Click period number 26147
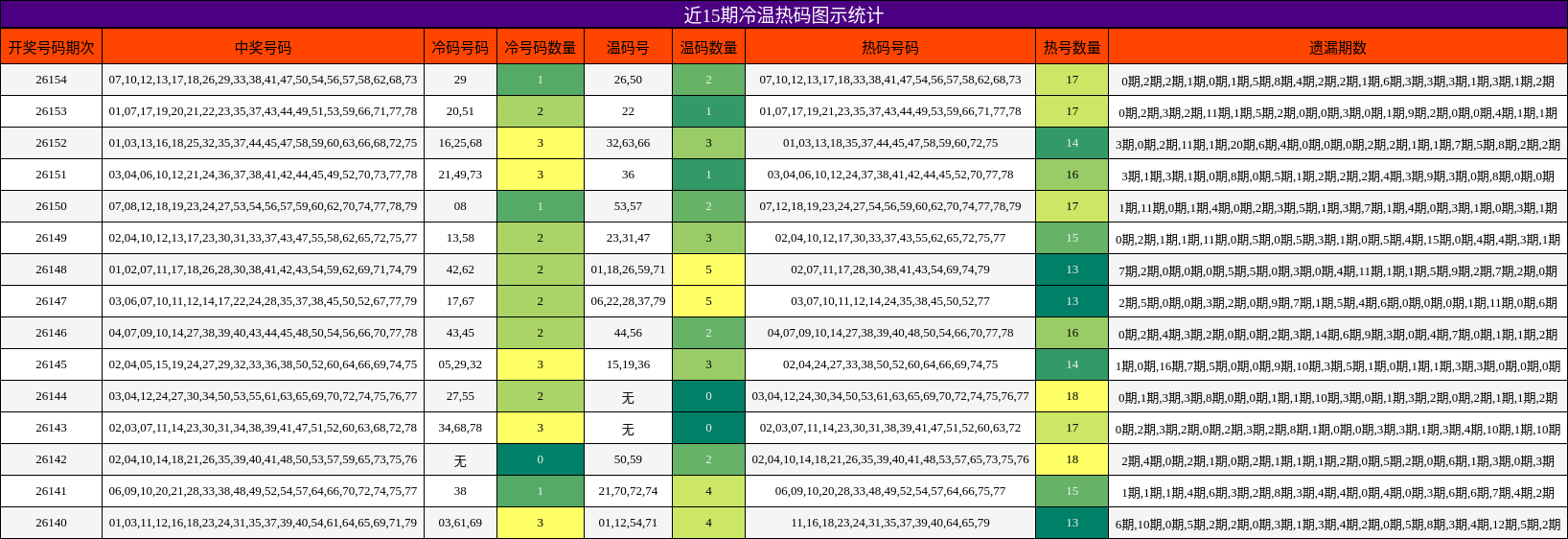 [x=52, y=301]
